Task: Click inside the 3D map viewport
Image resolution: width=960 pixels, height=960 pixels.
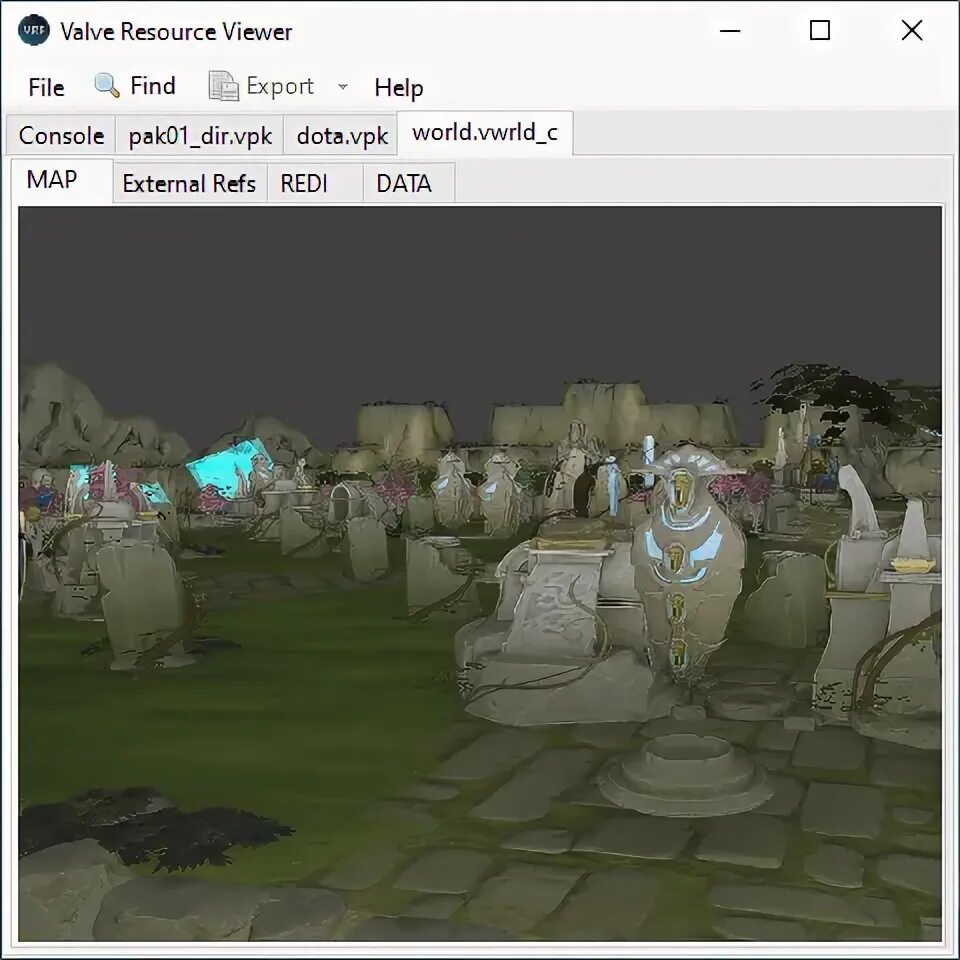Action: [x=480, y=574]
